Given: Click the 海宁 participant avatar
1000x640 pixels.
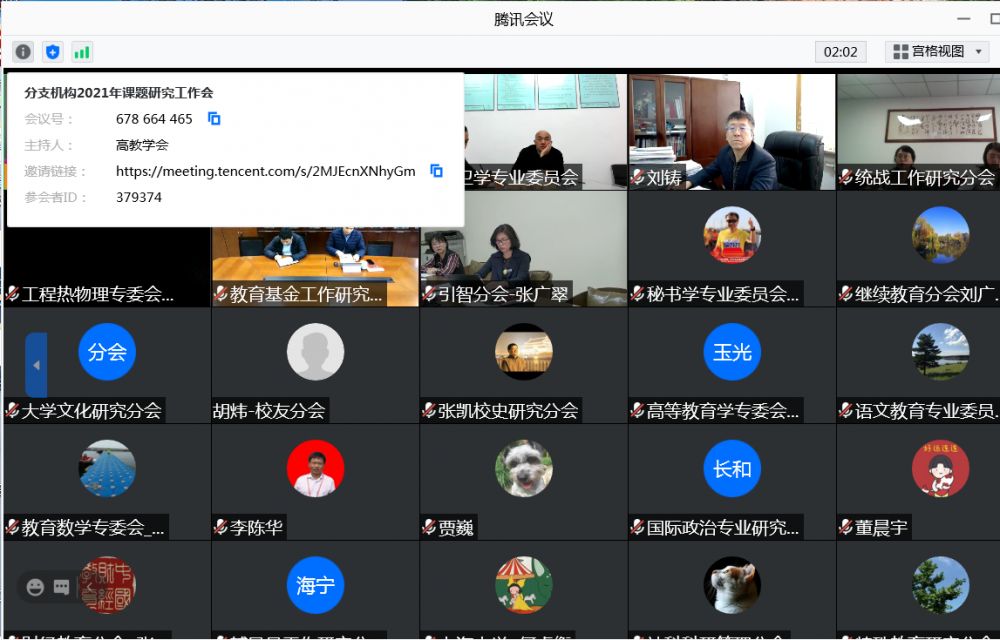Looking at the screenshot, I should (x=315, y=585).
